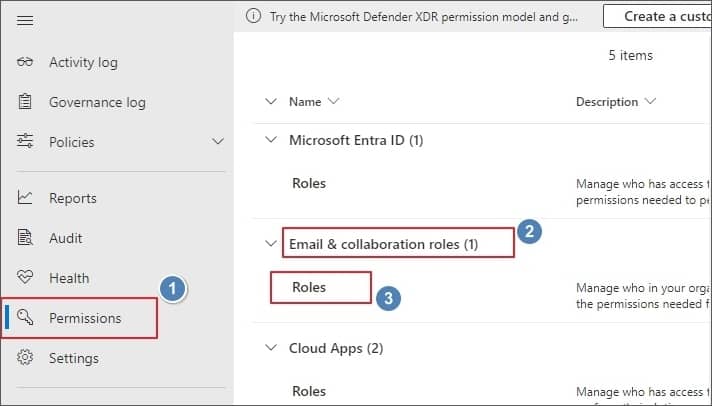This screenshot has height=406, width=712.
Task: Click the Defender XDR permission model banner text
Action: (x=424, y=17)
